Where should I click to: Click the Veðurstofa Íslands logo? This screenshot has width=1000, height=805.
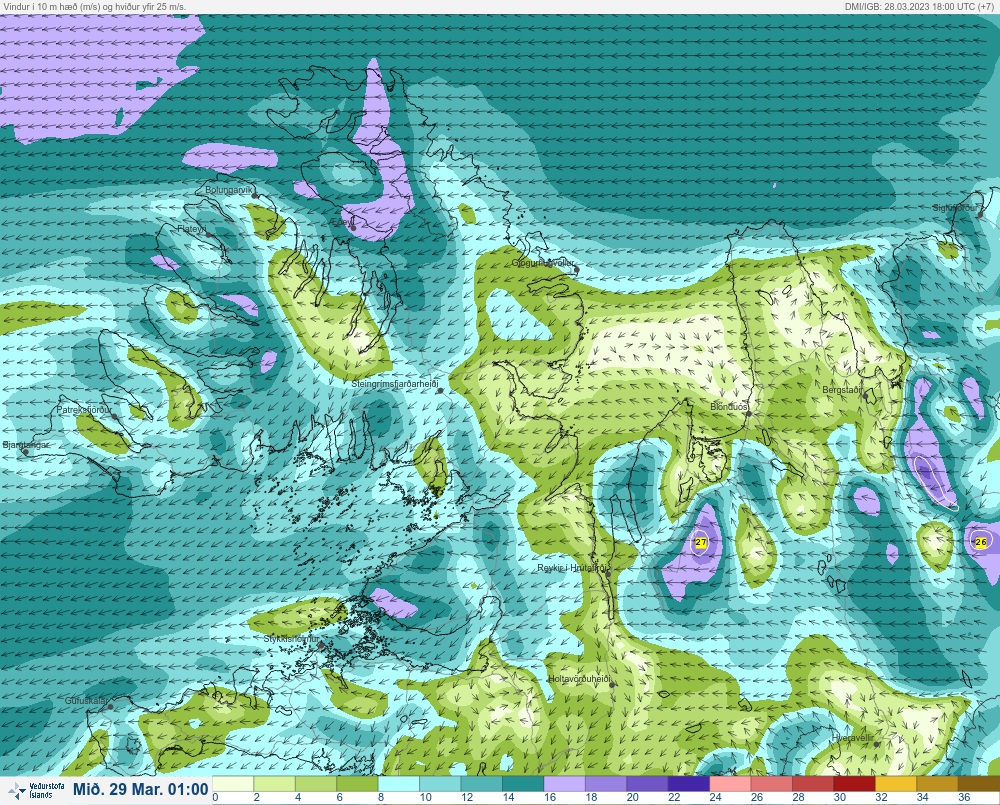35,790
